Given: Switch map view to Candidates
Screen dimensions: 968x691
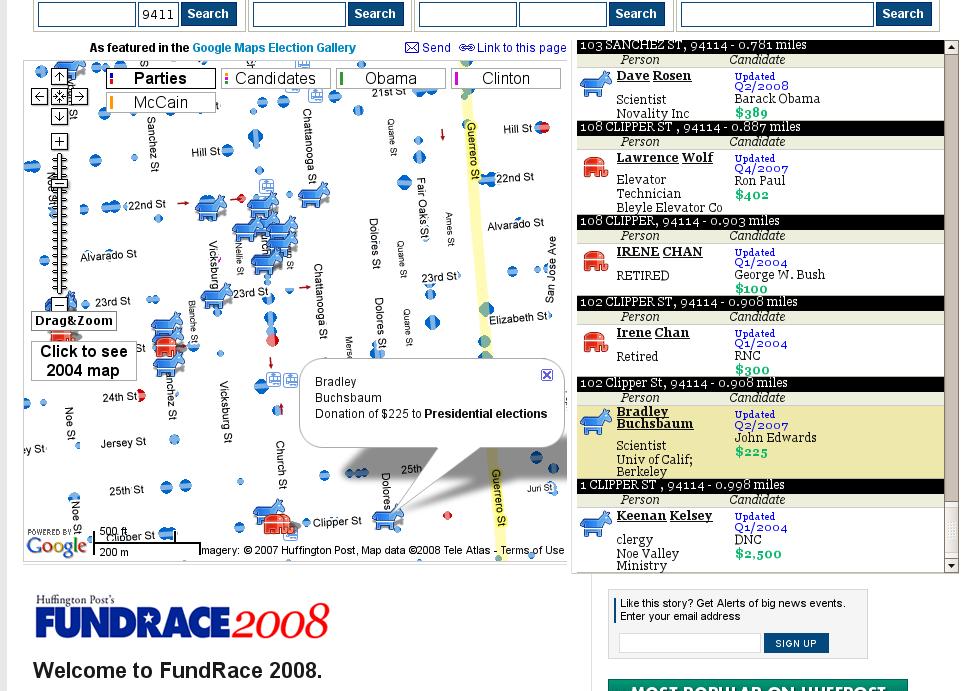Looking at the screenshot, I should [x=275, y=79].
